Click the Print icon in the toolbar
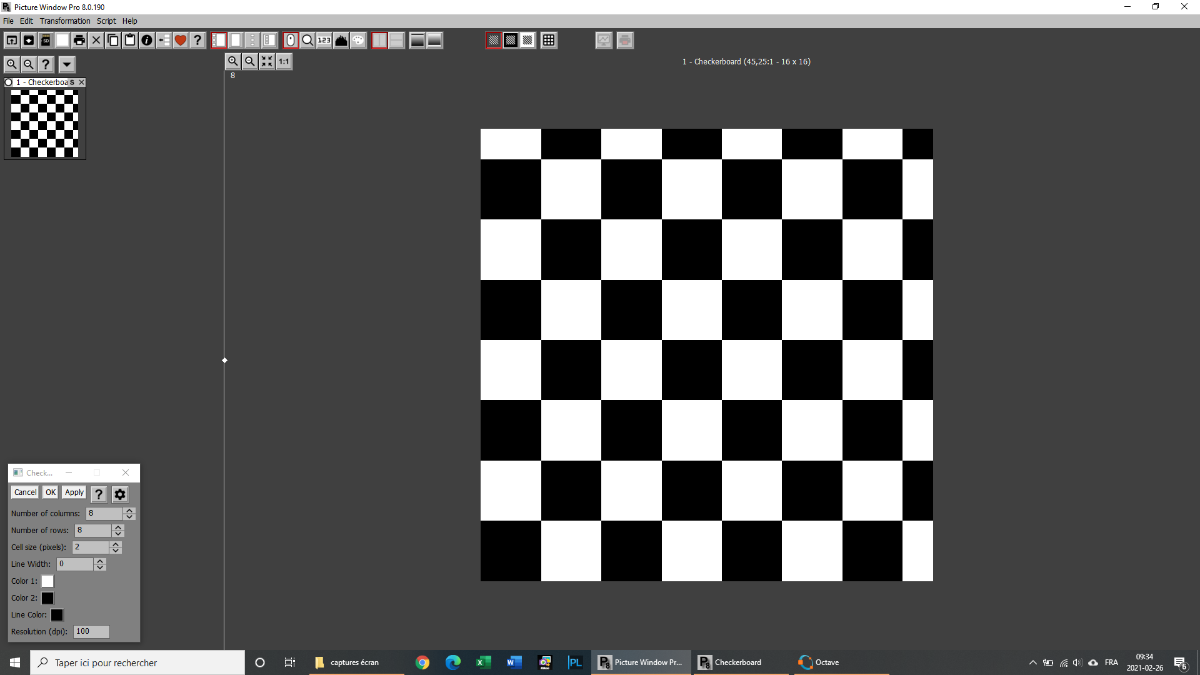 tap(77, 40)
